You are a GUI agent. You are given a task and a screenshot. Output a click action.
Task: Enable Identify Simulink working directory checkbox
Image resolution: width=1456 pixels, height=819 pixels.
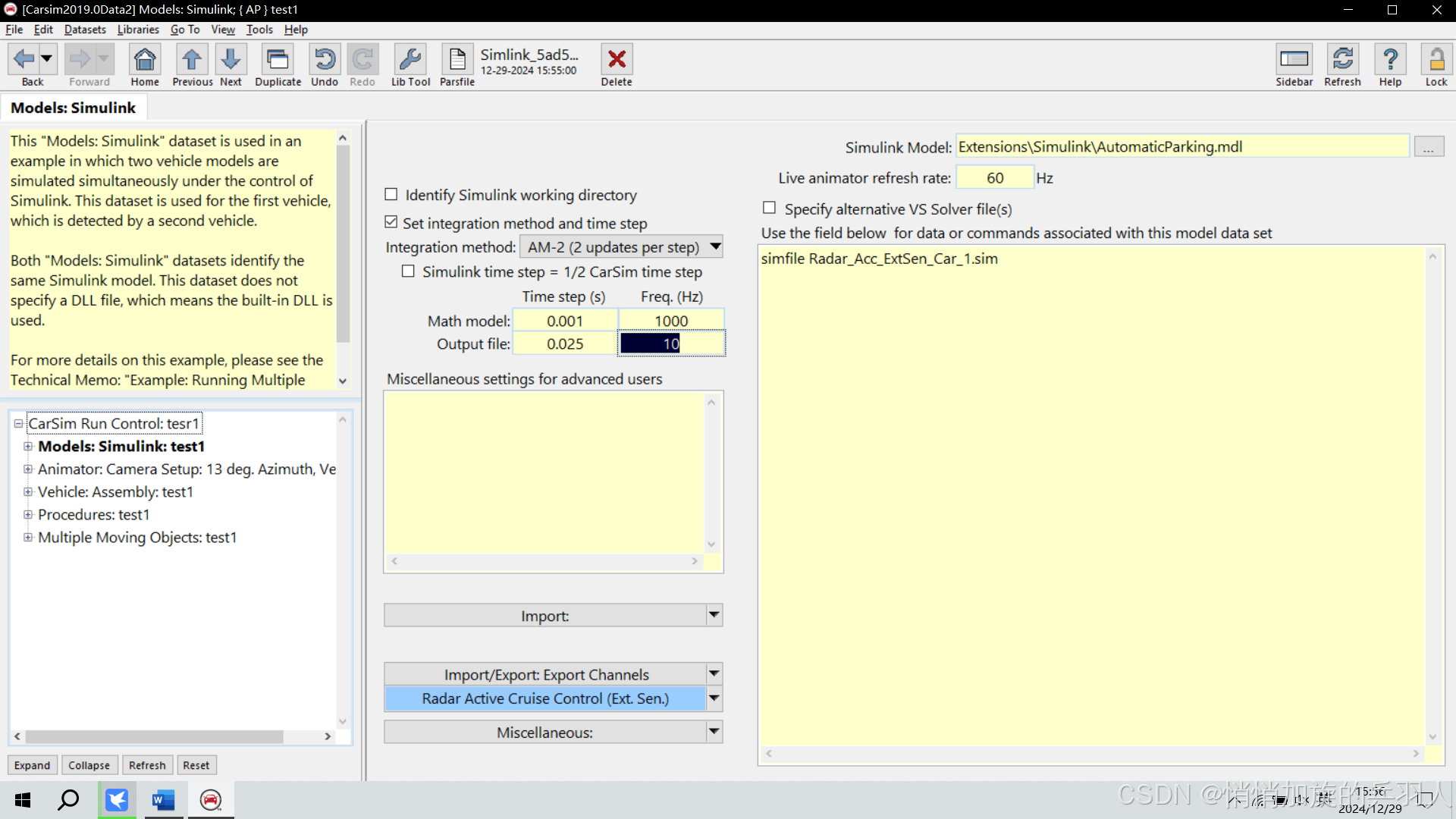coord(391,195)
